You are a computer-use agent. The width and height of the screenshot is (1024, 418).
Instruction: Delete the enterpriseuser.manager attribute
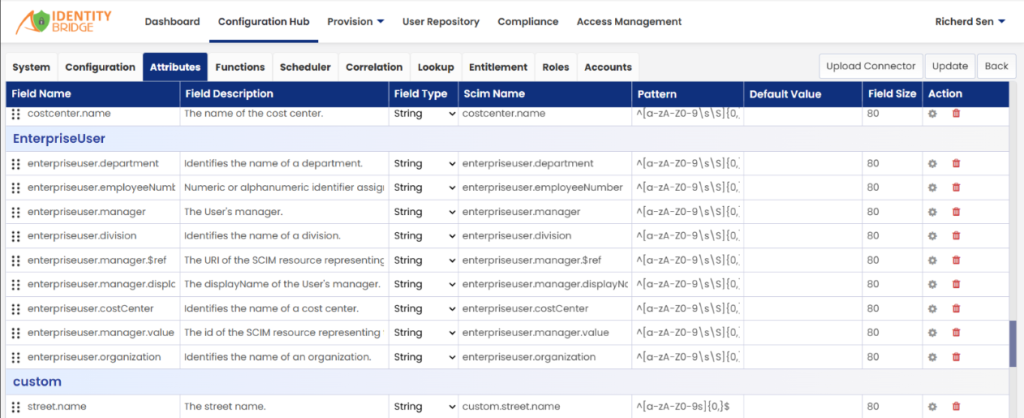click(x=956, y=212)
